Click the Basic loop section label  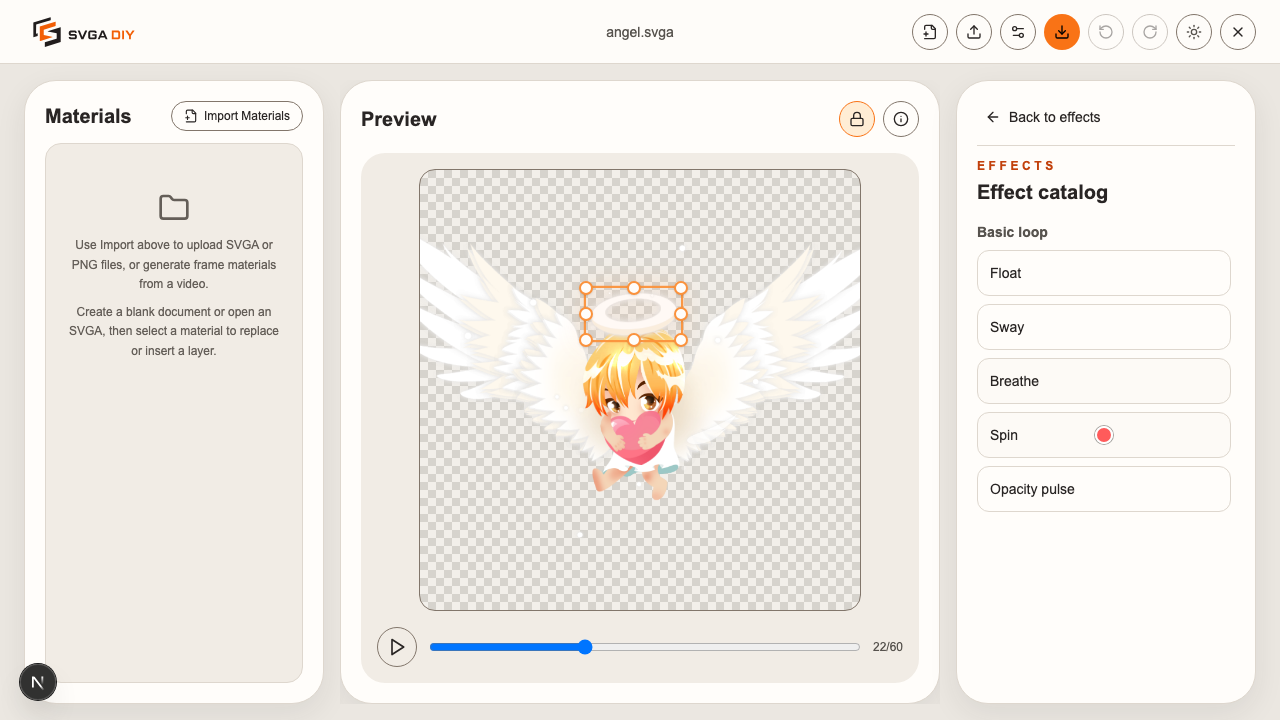pos(1012,232)
